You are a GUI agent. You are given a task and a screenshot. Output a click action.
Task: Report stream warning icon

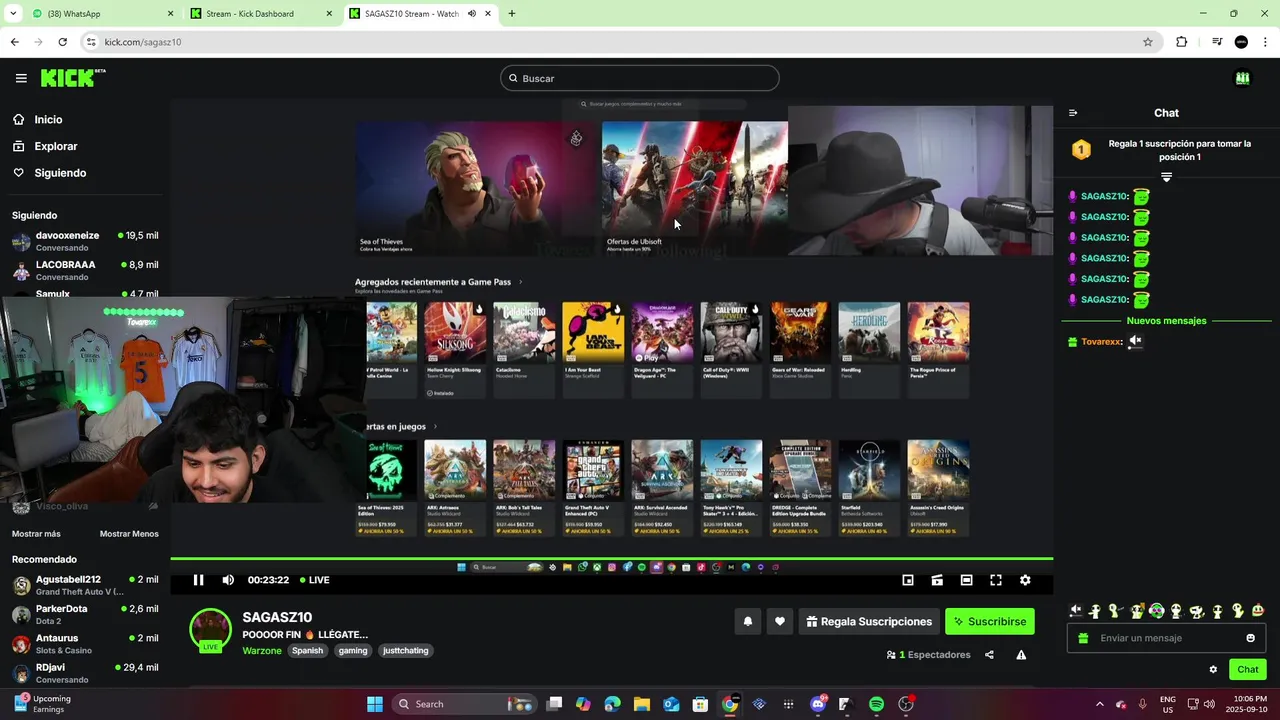tap(1021, 655)
